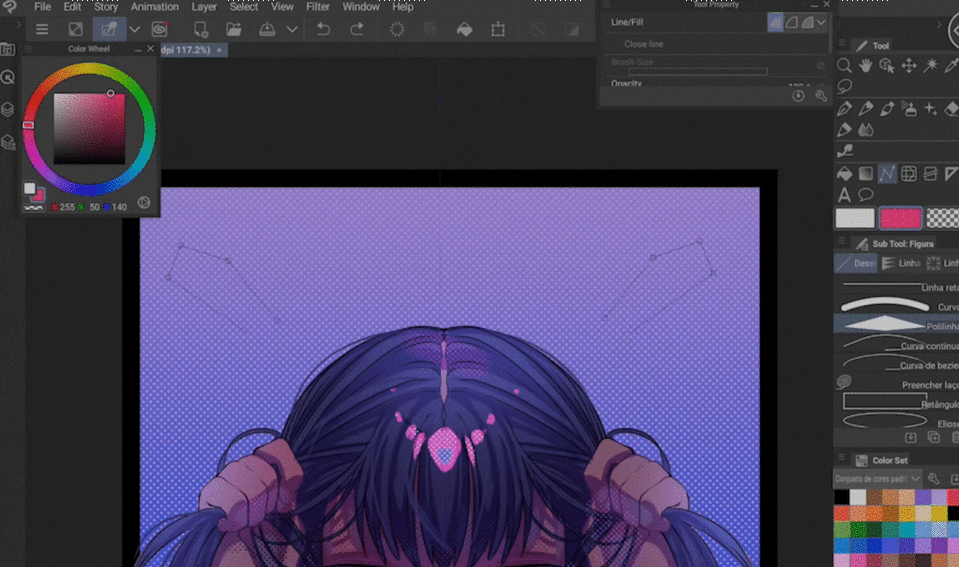Select the Curva de bezier sub tool
Viewport: 960px width, 567px height.
click(x=897, y=364)
